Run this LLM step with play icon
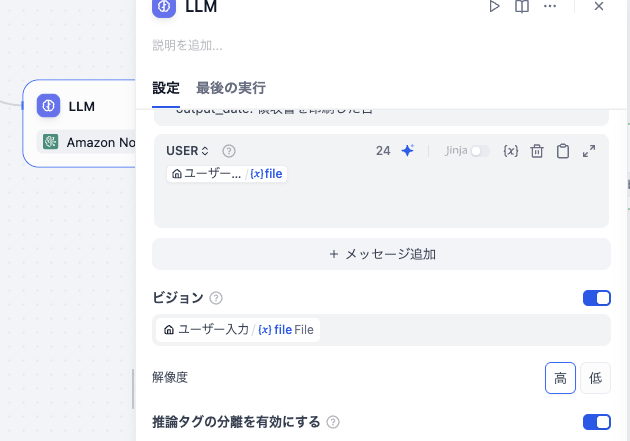 tap(494, 6)
